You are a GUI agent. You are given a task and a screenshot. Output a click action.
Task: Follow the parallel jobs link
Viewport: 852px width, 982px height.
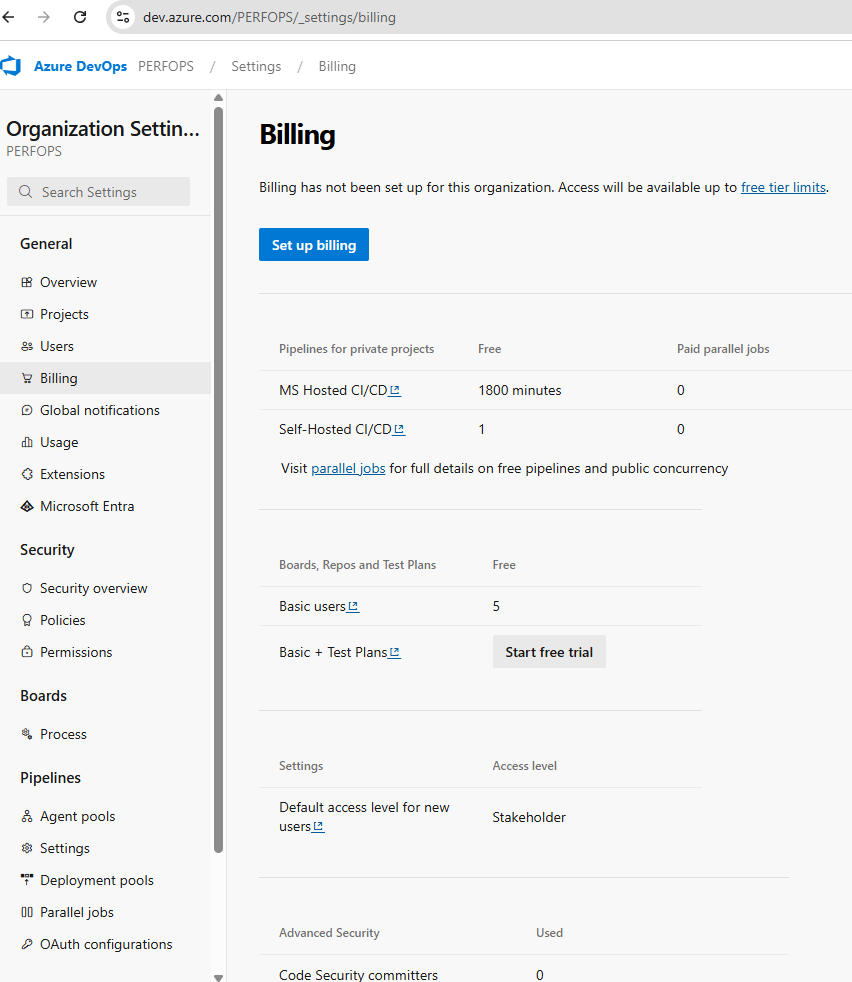click(348, 468)
